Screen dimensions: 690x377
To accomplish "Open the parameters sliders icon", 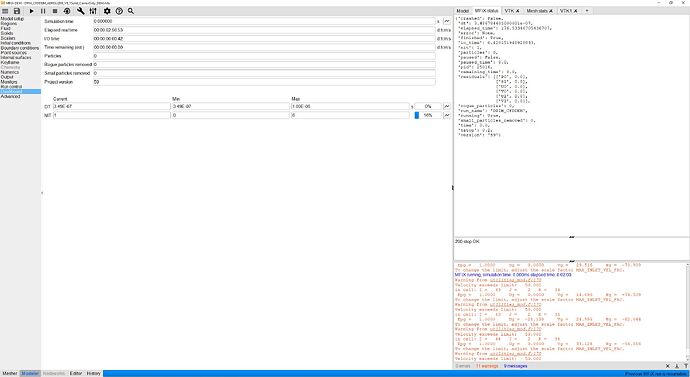I will click(x=92, y=11).
